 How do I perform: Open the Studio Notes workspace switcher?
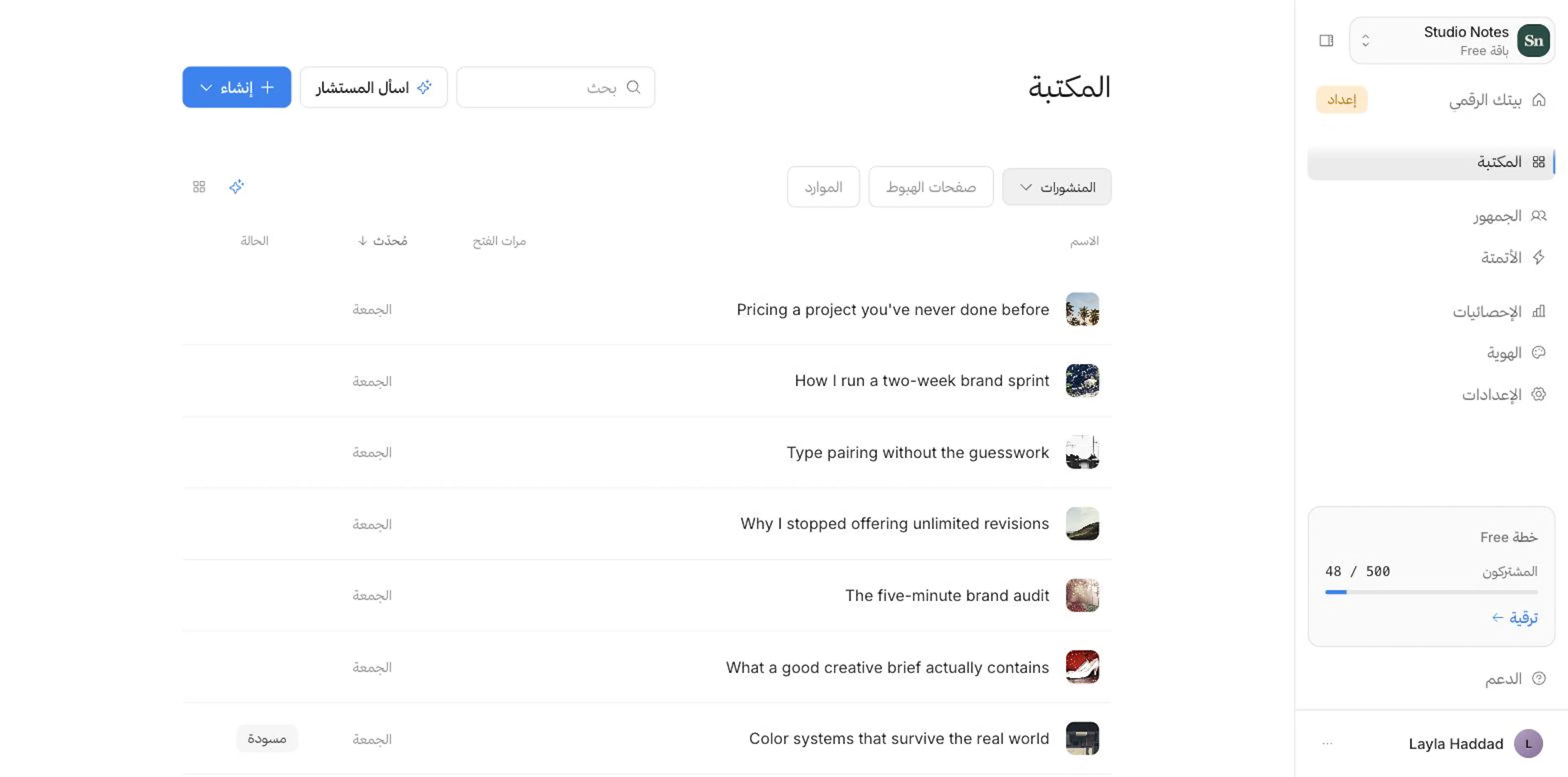[1452, 40]
